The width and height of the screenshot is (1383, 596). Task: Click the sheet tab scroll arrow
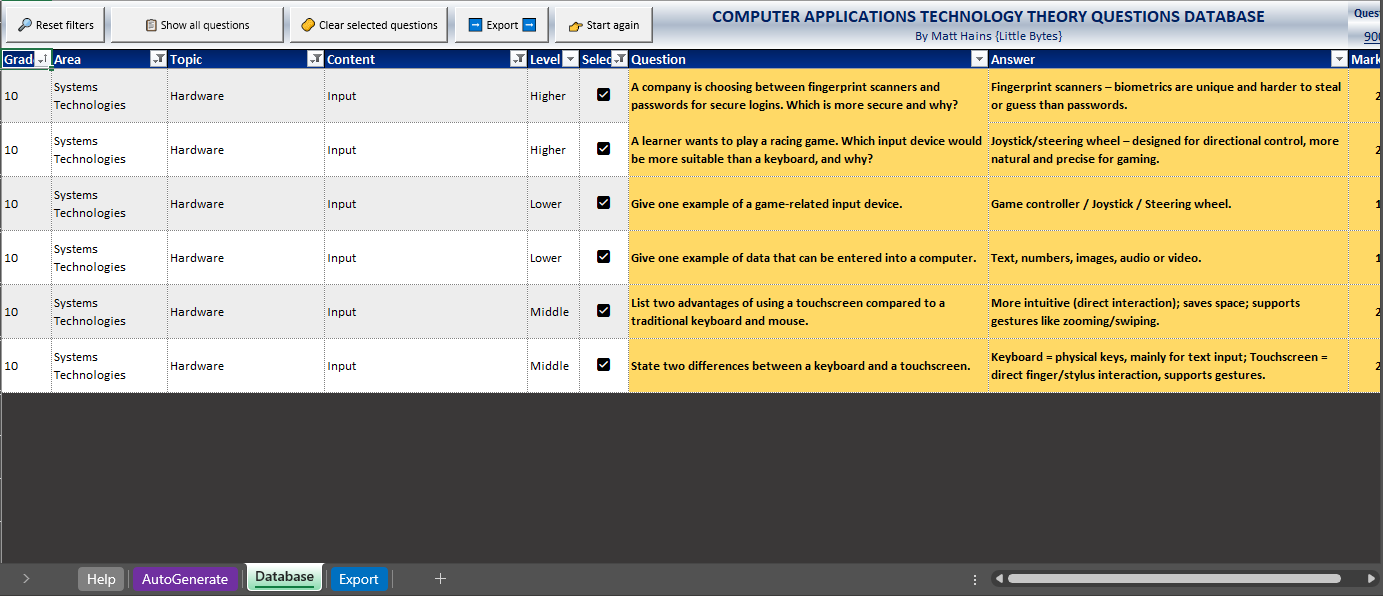26,578
